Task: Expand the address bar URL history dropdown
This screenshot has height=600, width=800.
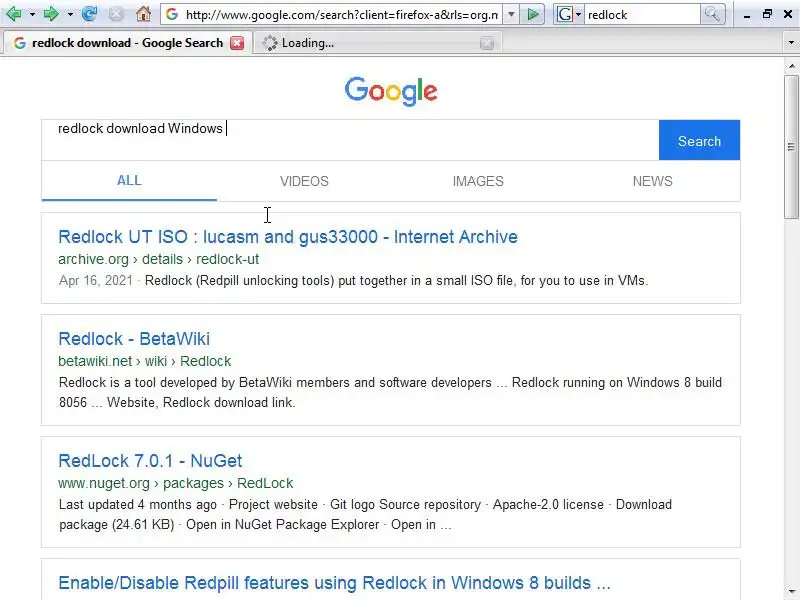Action: click(x=511, y=14)
